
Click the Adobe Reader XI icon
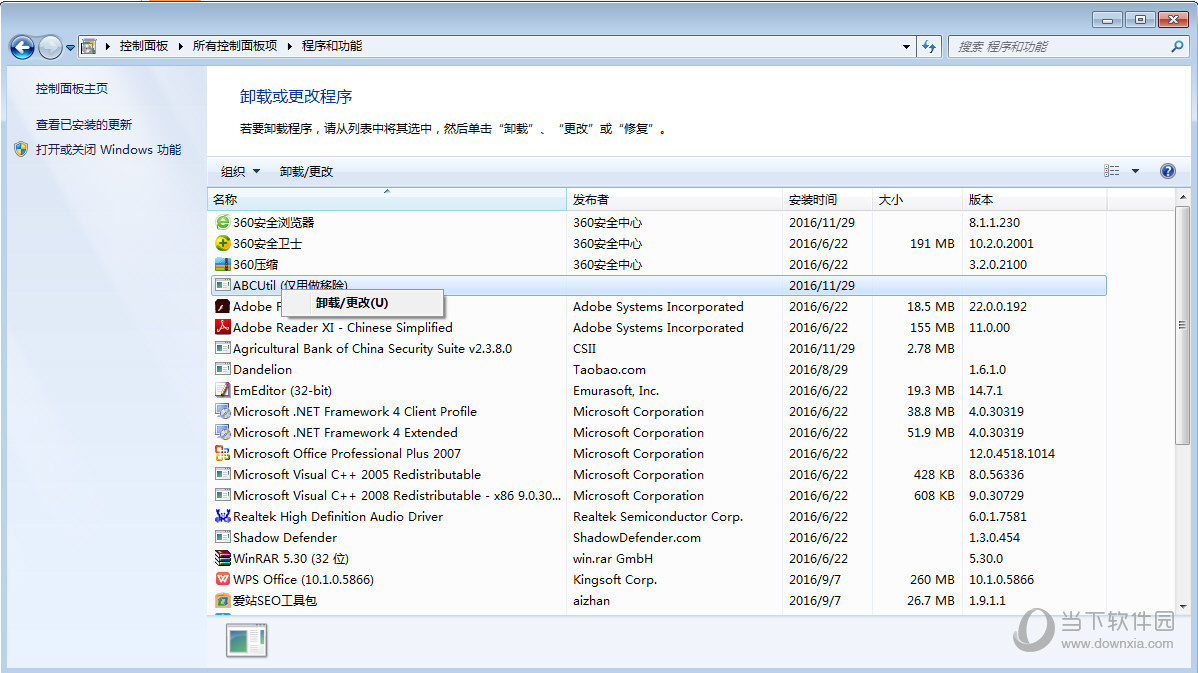(x=223, y=327)
